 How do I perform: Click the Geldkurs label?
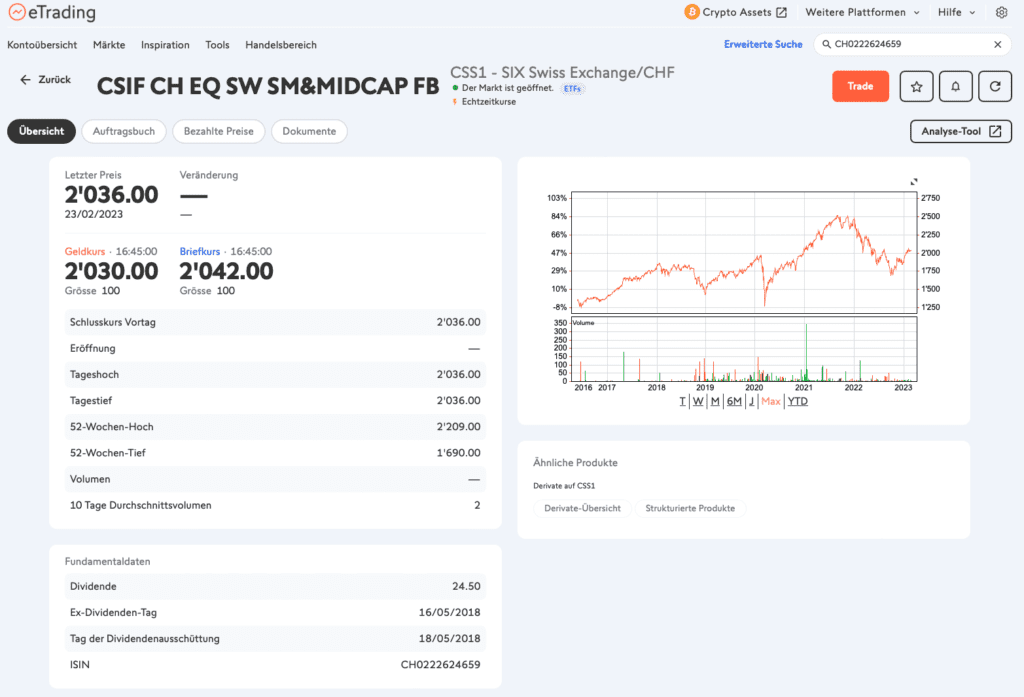(85, 251)
